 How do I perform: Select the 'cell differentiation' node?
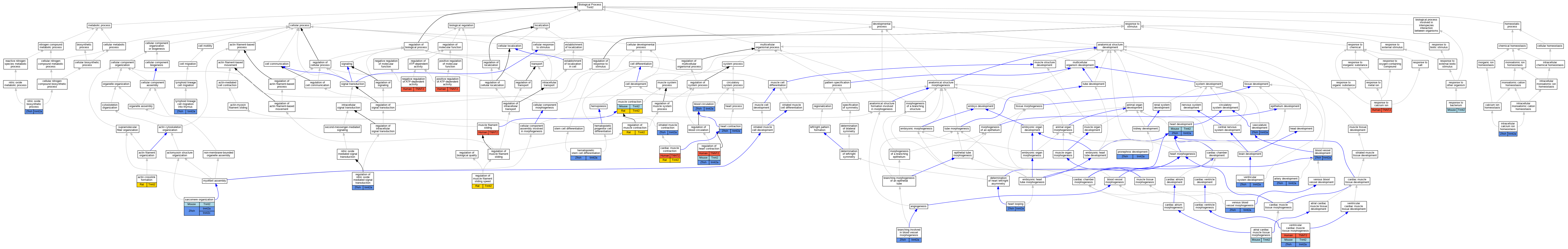(641, 64)
